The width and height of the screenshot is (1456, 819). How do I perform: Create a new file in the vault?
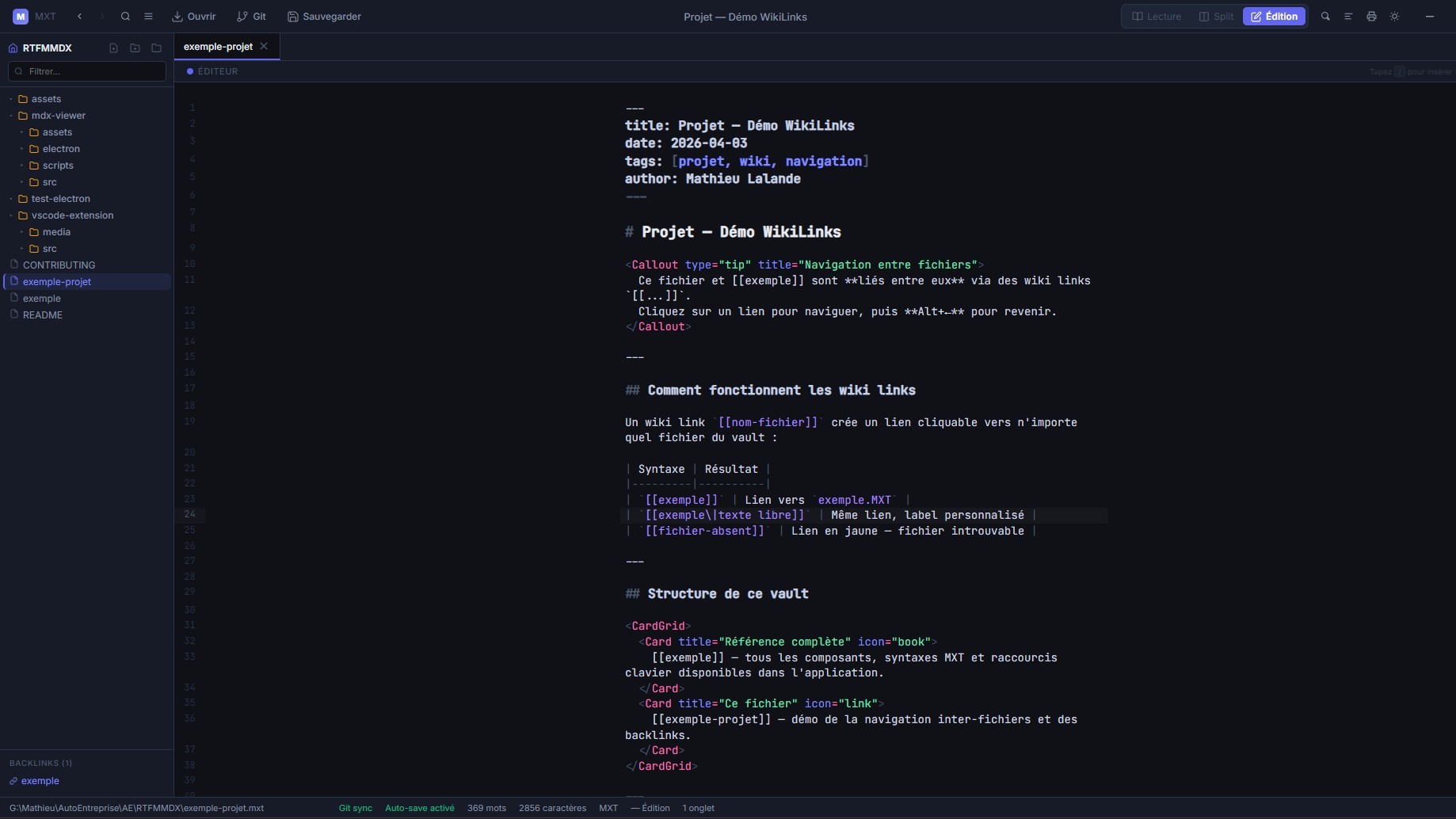(113, 48)
